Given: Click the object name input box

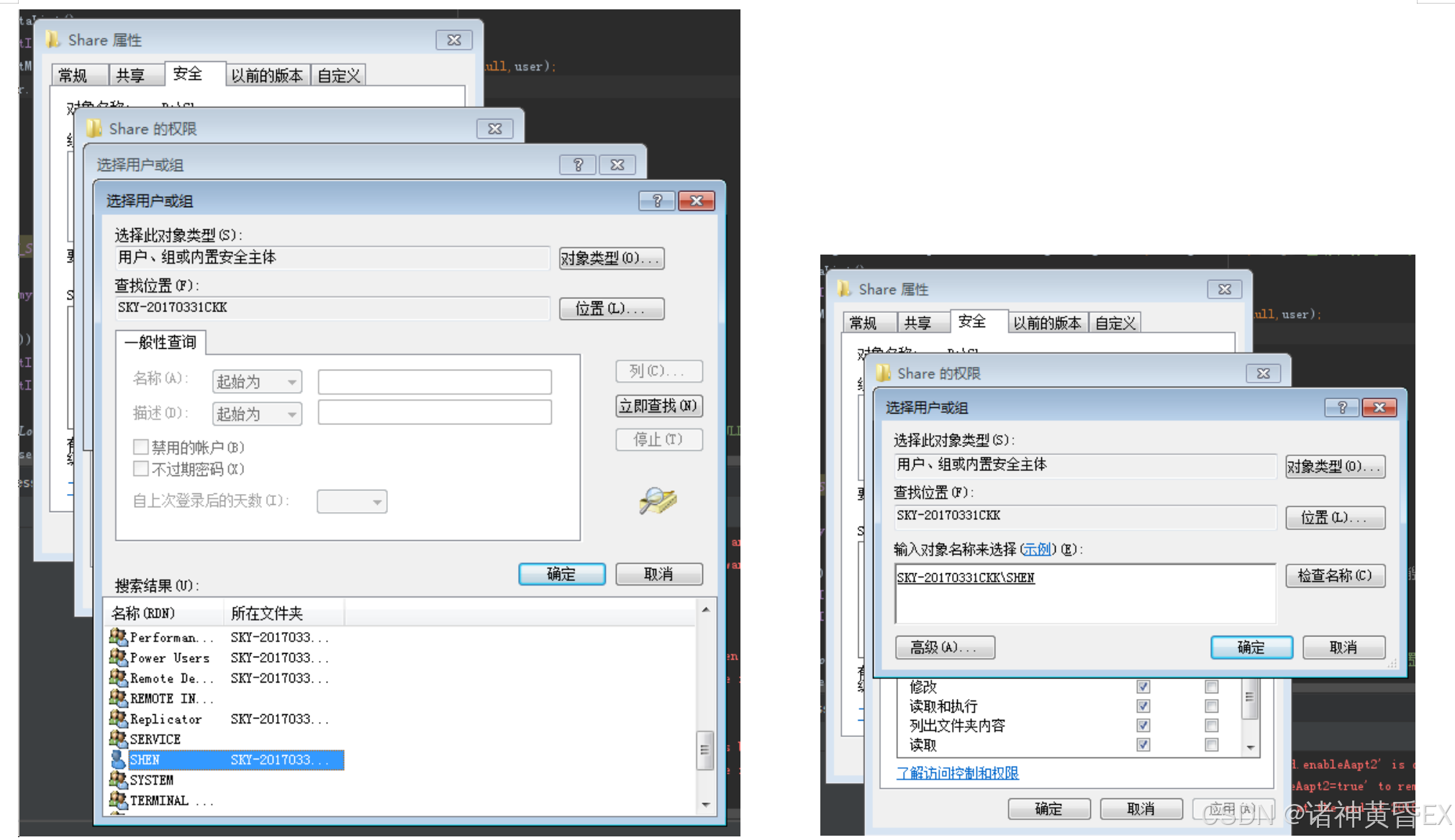Looking at the screenshot, I should 1084,593.
